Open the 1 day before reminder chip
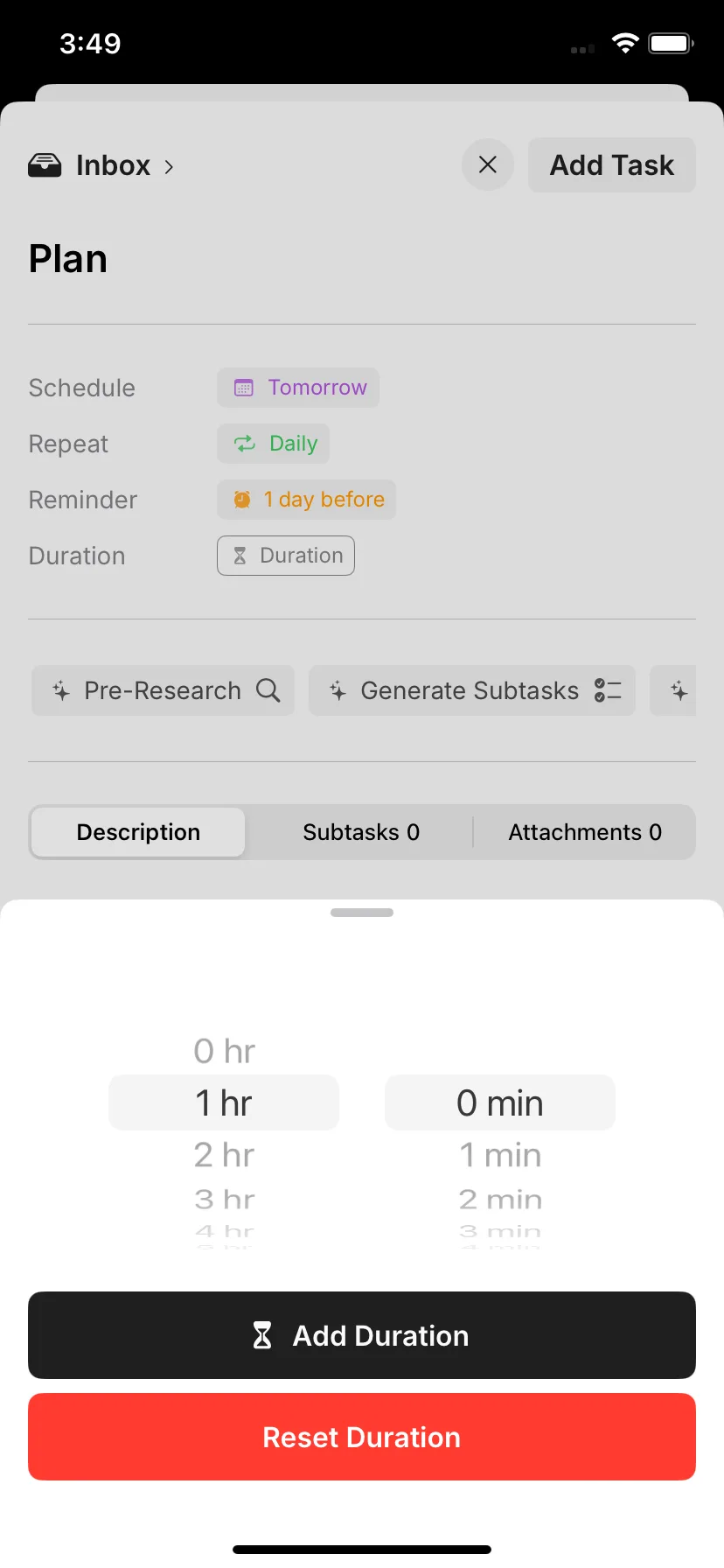The image size is (724, 1568). tap(307, 500)
